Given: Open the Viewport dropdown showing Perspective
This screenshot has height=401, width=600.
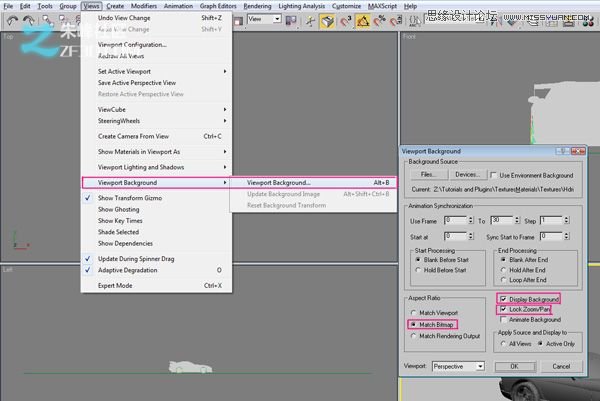Looking at the screenshot, I should pos(459,366).
